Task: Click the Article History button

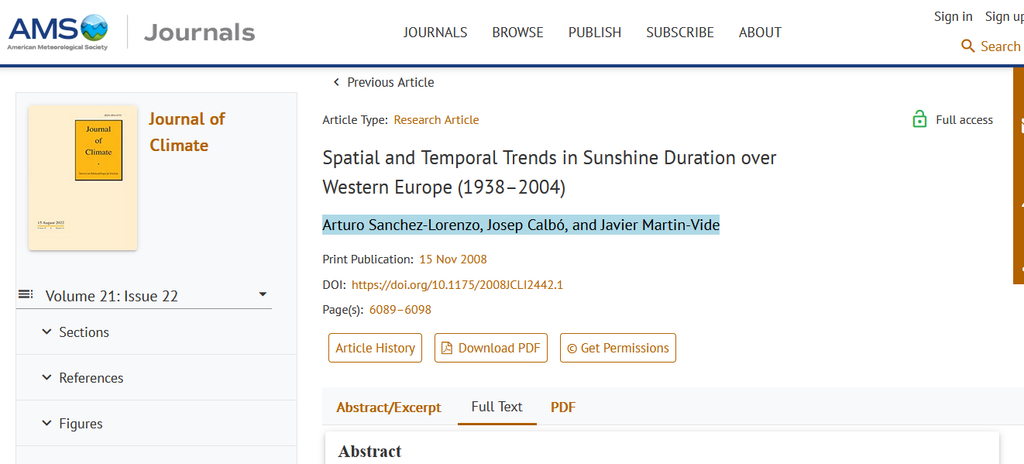Action: (x=375, y=348)
